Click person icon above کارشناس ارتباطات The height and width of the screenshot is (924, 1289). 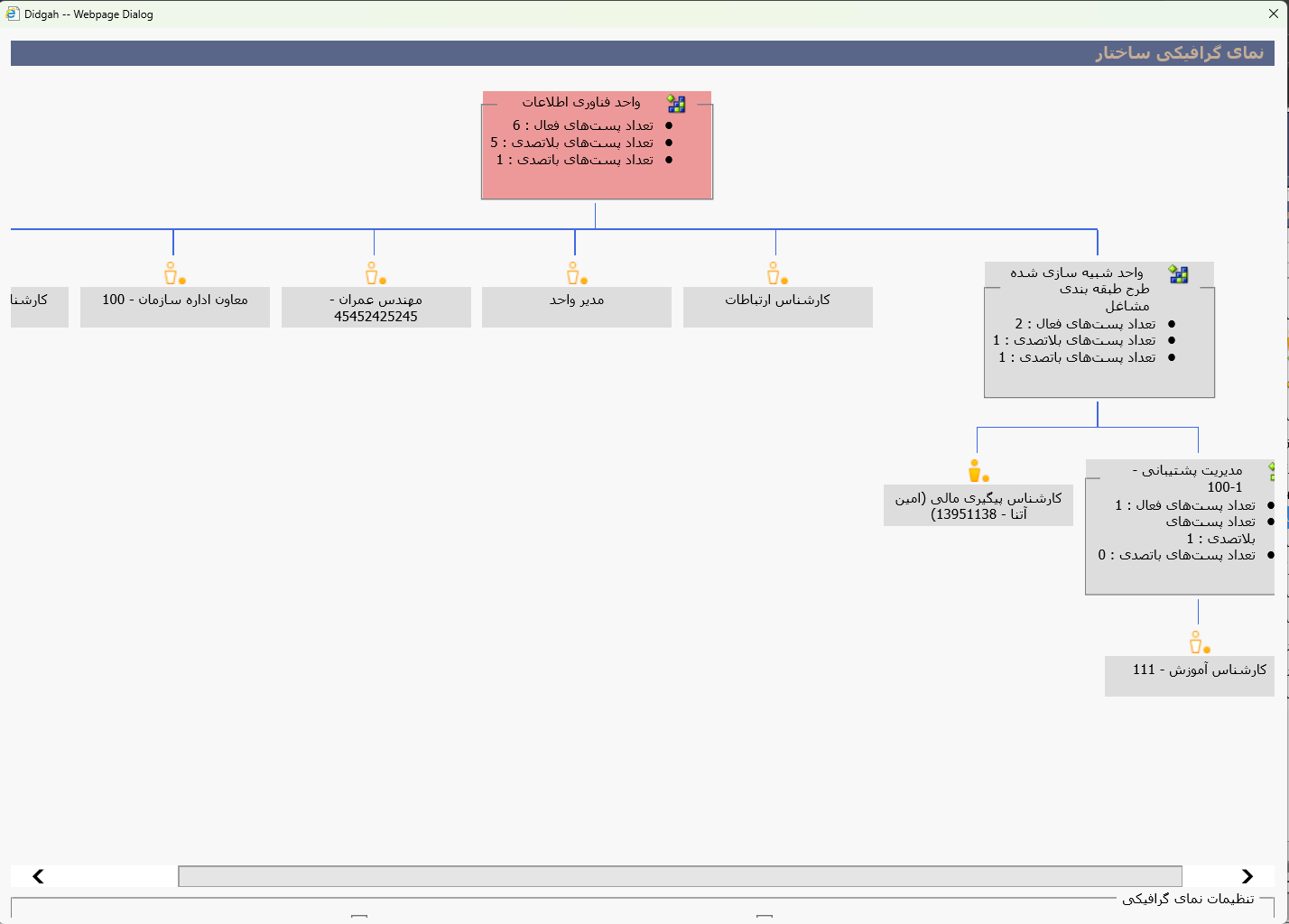(x=775, y=273)
